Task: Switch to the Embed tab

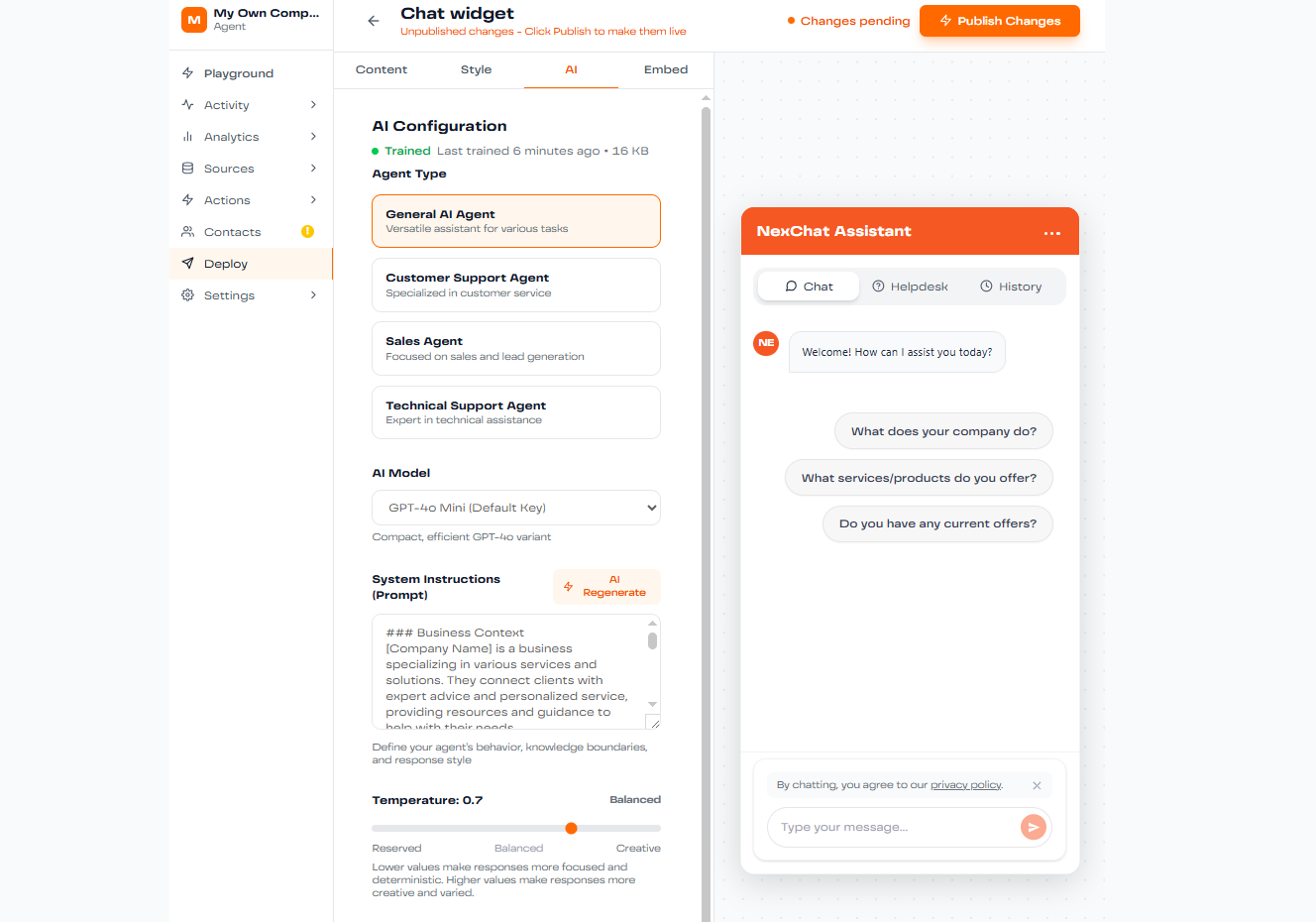Action: pos(665,69)
